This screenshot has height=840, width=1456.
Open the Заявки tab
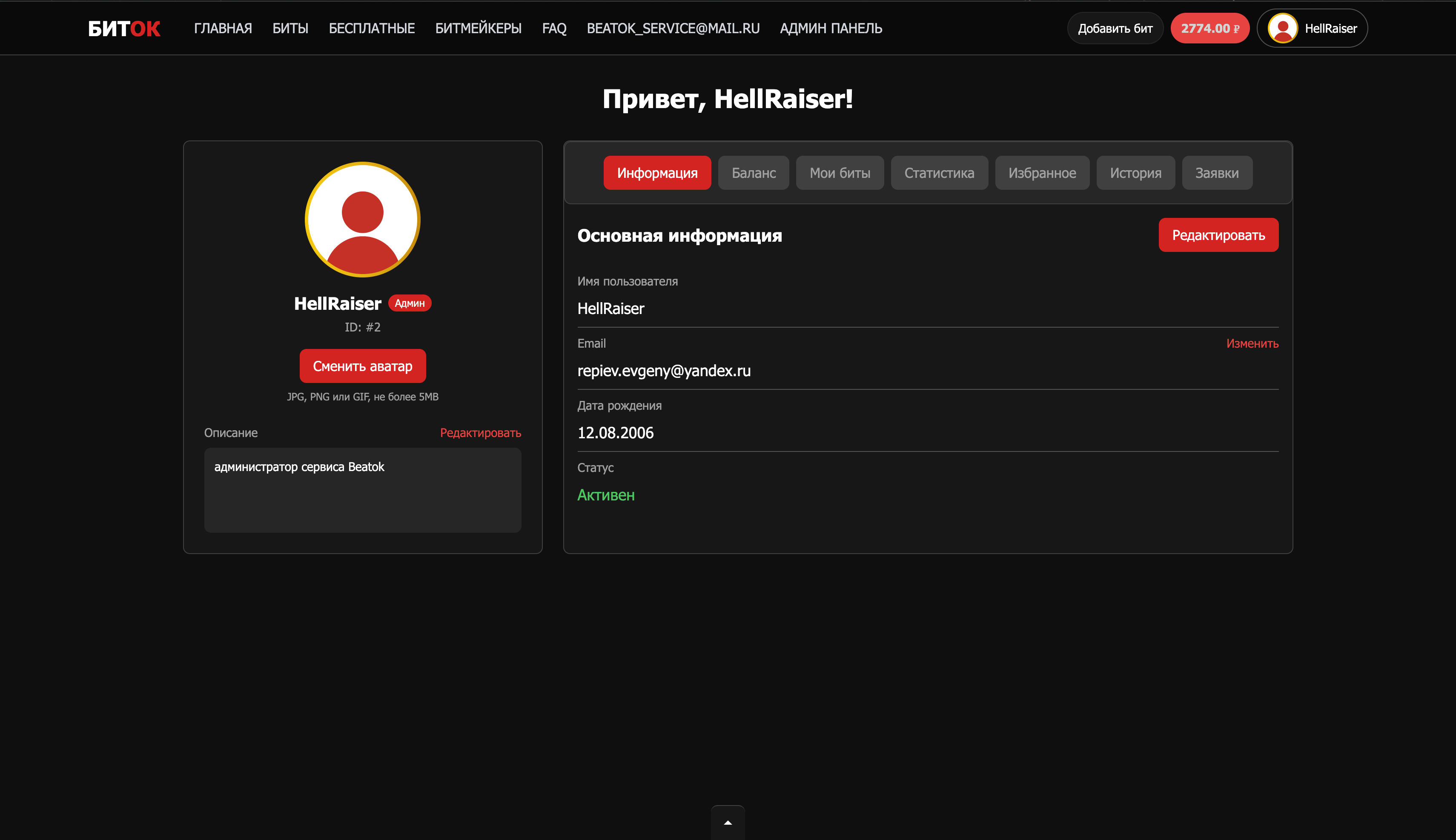point(1216,173)
